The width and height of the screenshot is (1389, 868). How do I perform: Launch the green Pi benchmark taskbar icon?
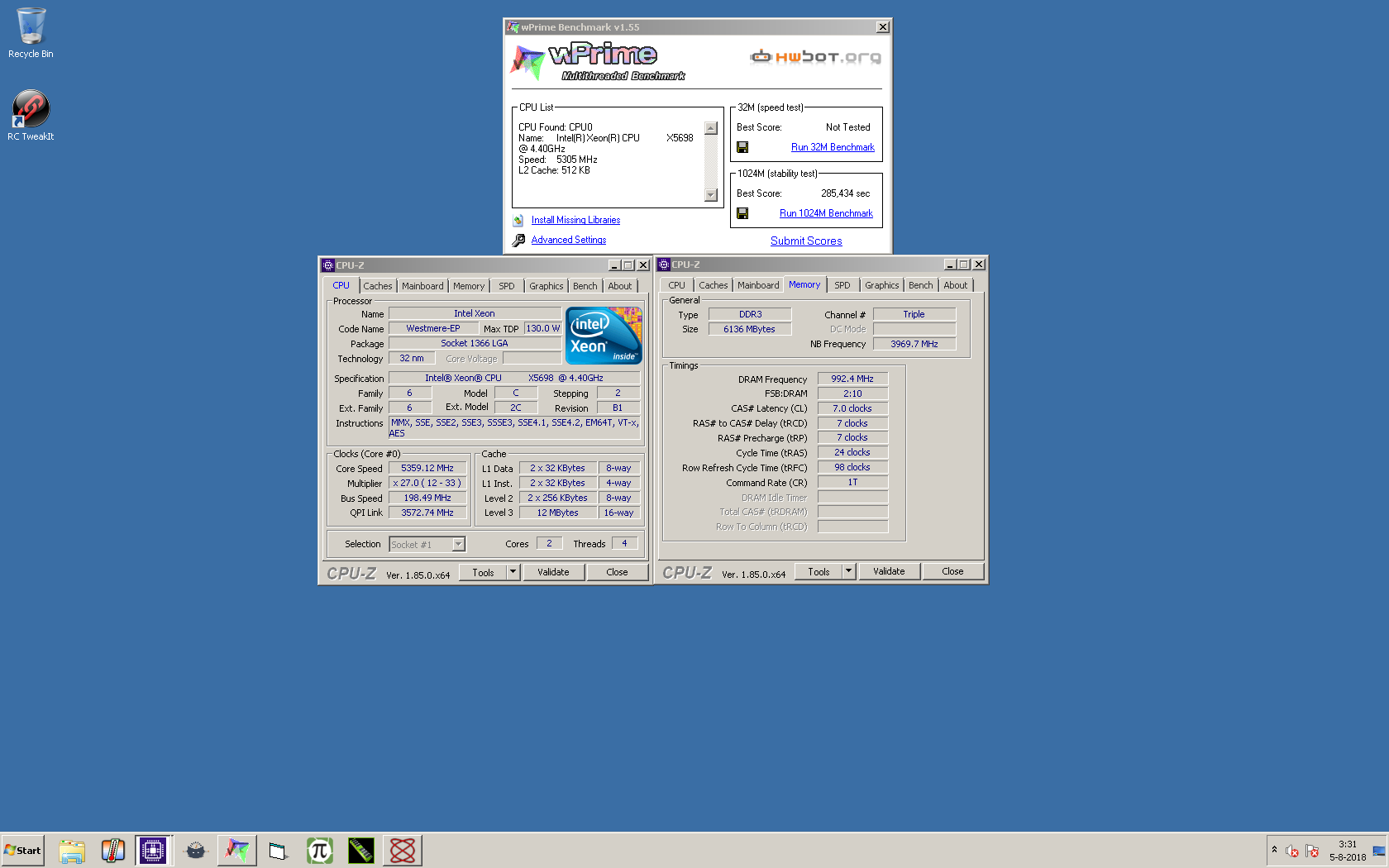tap(320, 850)
